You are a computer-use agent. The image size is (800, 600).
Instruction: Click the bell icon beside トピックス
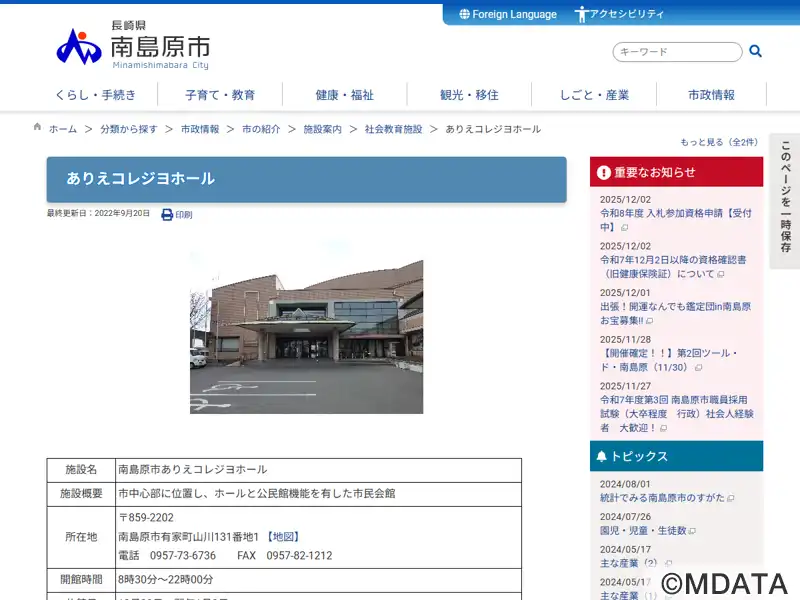[601, 456]
